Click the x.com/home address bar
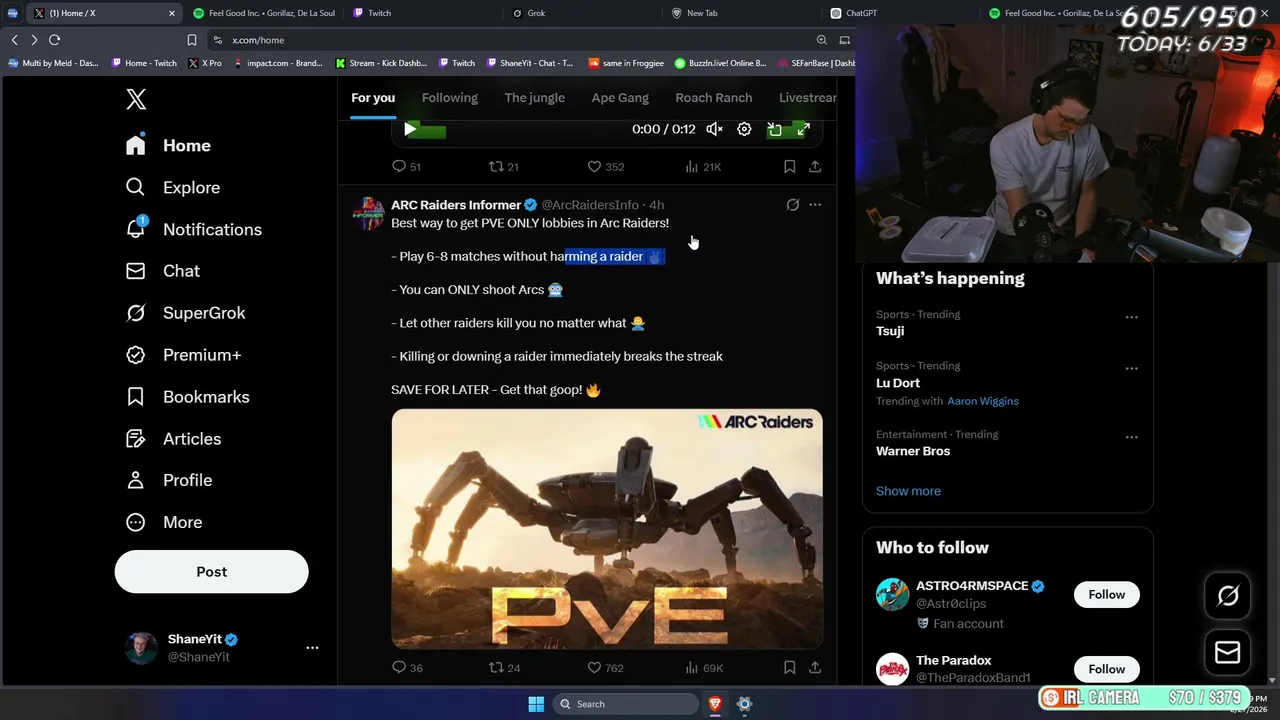Screen dimensions: 1280x720 pyautogui.click(x=510, y=40)
